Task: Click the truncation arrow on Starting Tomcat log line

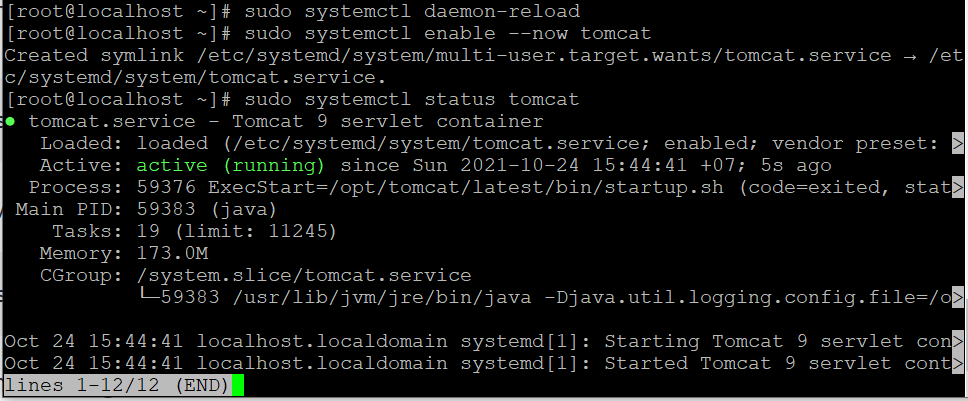Action: (958, 341)
